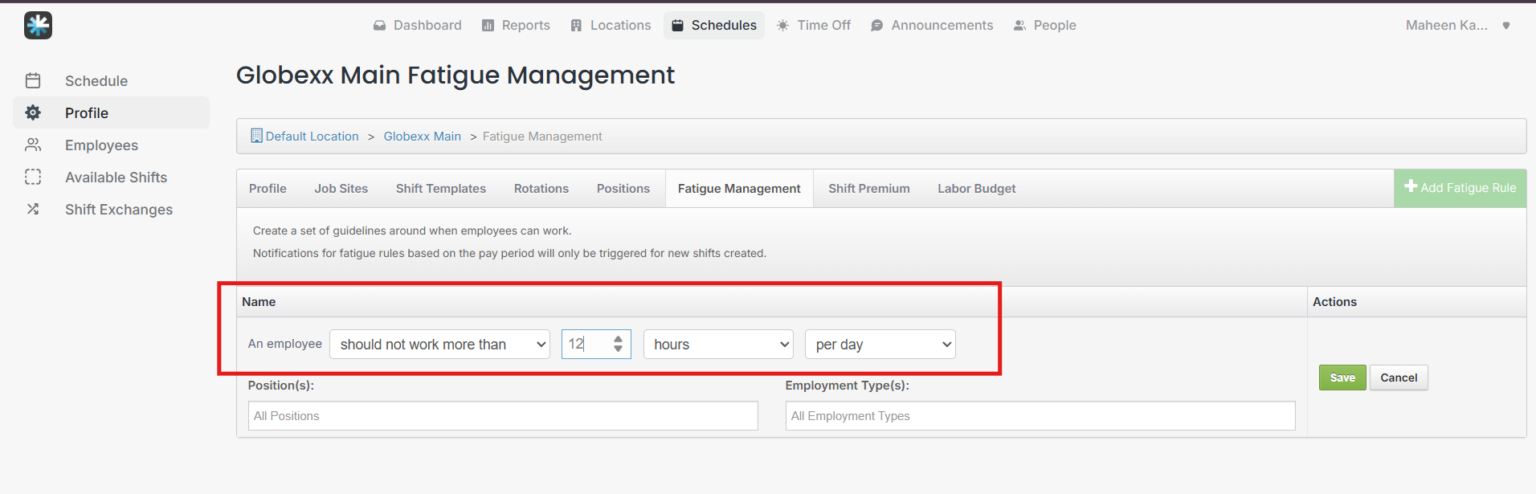Switch to the Labor Budget tab
This screenshot has height=494, width=1536.
pos(976,188)
